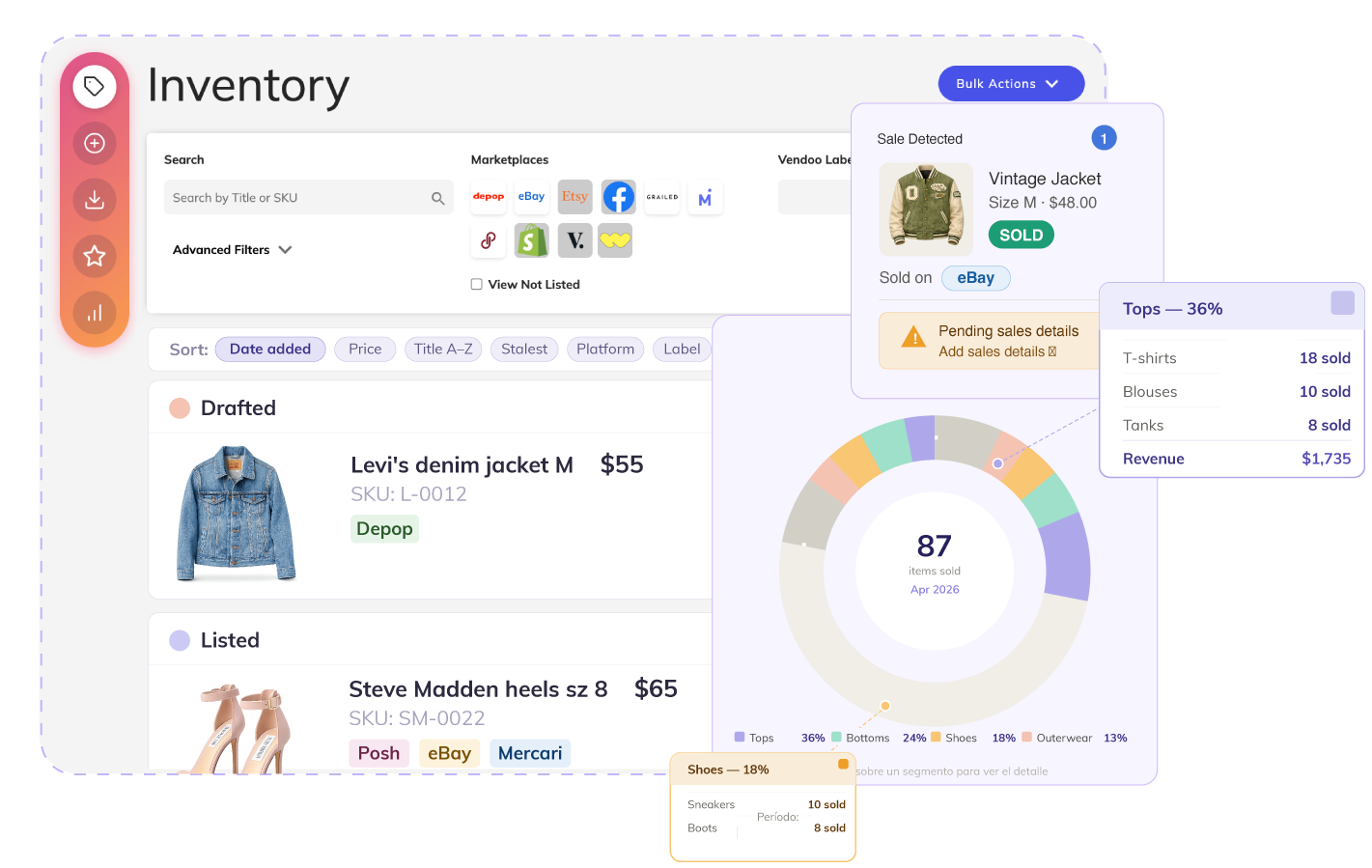Click the Tops legend color swatch
The height and width of the screenshot is (868, 1372).
[740, 737]
